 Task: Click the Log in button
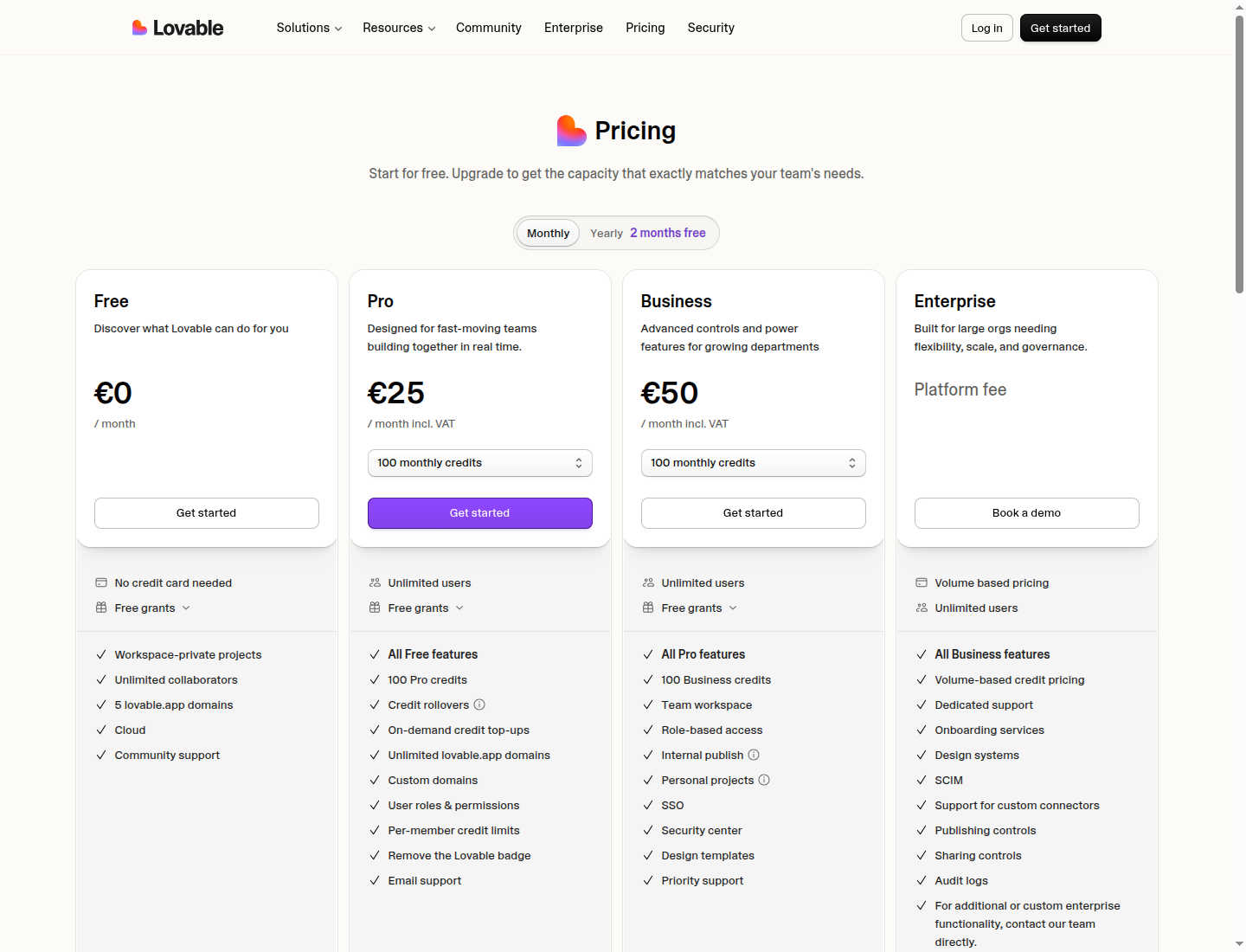click(x=987, y=28)
